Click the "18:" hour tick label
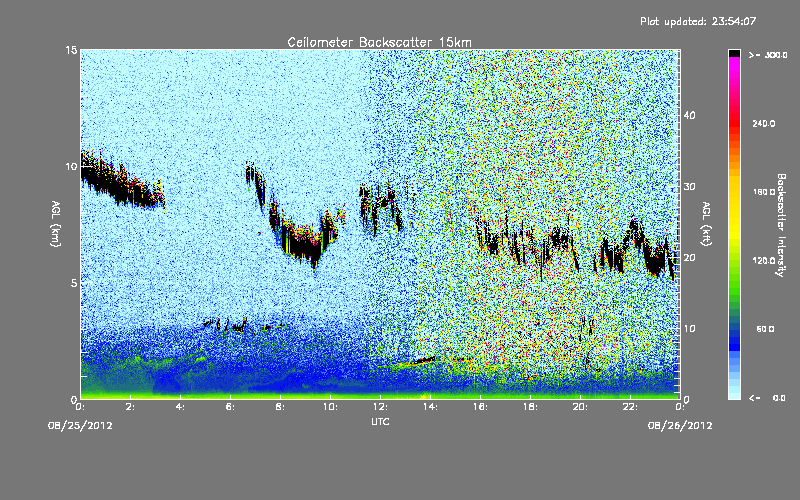This screenshot has width=800, height=500. point(530,407)
